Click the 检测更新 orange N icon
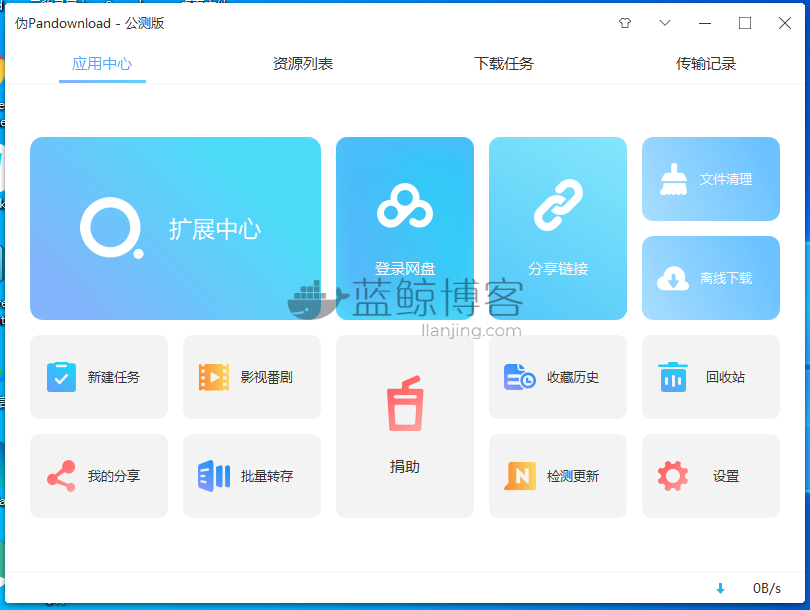Screen dimensions: 810x610 tap(520, 476)
